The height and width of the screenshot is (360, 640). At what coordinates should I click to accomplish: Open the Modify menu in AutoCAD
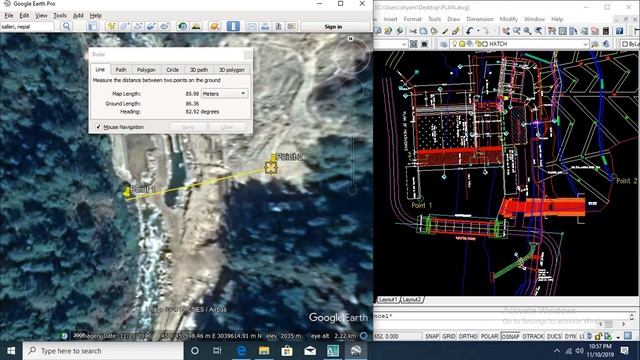point(509,19)
